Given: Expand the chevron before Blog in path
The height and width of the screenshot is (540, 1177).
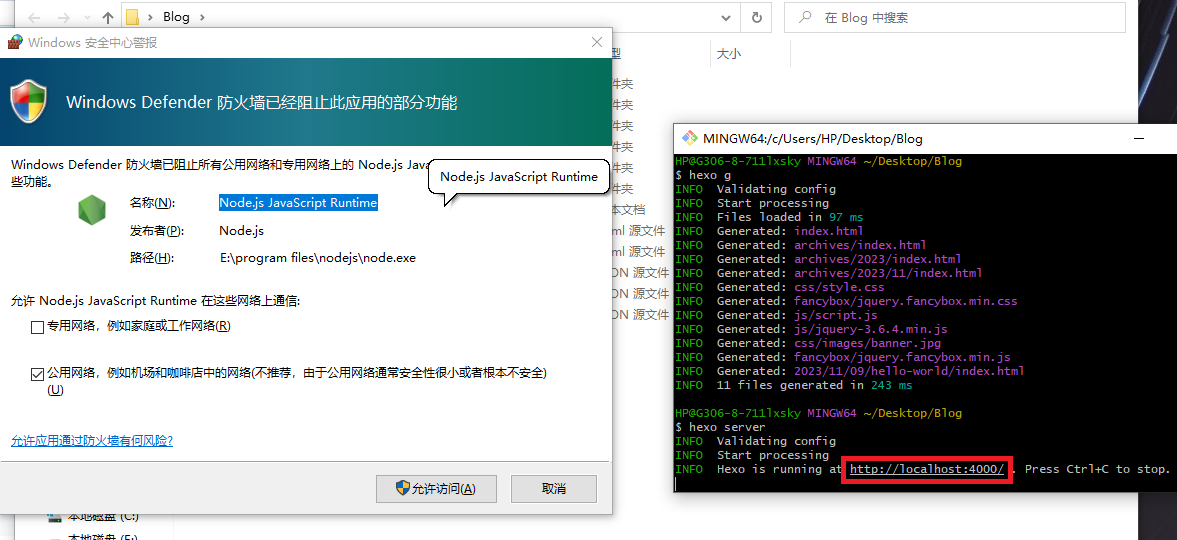Looking at the screenshot, I should [x=151, y=17].
